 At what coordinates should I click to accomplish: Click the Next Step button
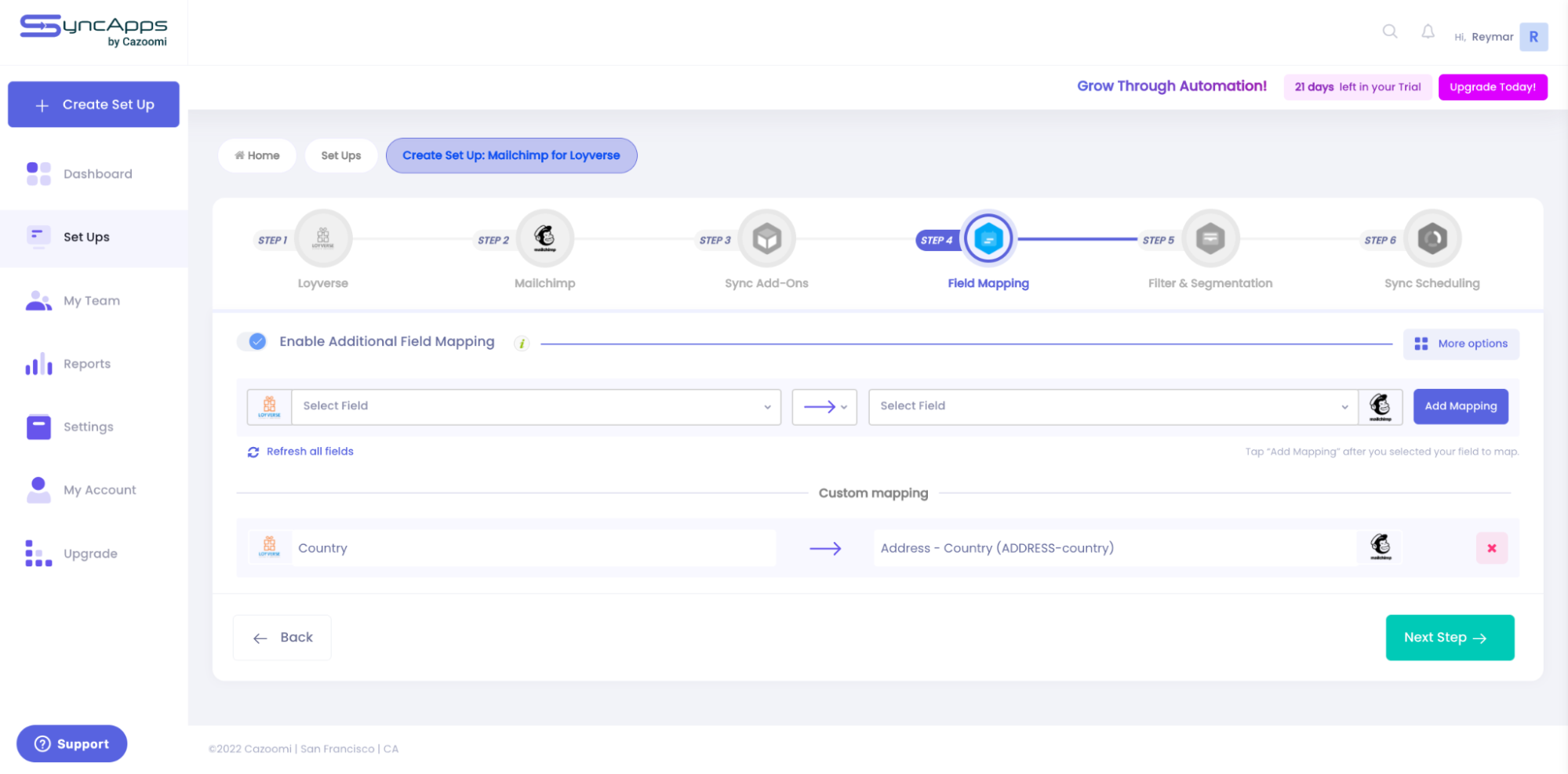(x=1449, y=638)
